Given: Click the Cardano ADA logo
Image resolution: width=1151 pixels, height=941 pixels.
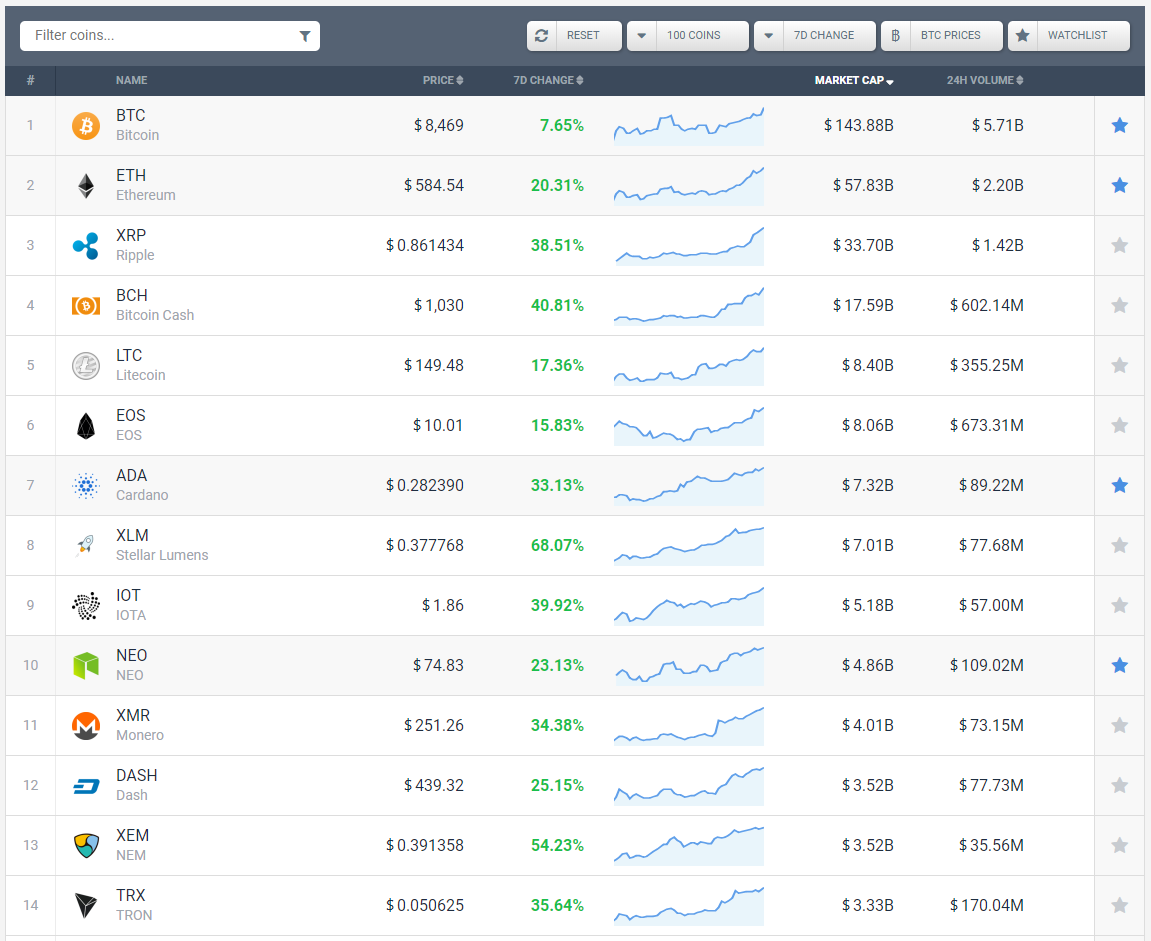Looking at the screenshot, I should coord(86,486).
